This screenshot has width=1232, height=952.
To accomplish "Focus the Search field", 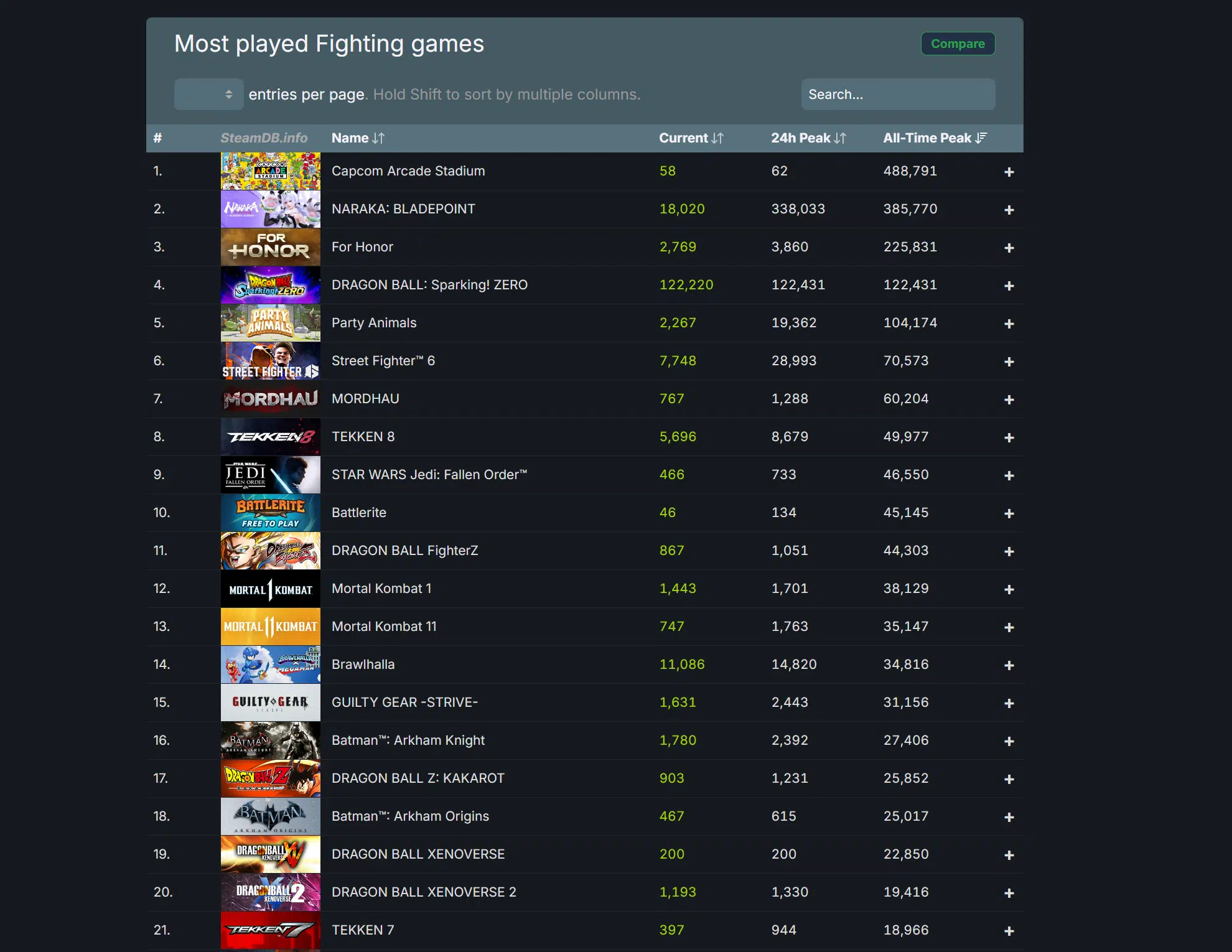I will tap(898, 95).
